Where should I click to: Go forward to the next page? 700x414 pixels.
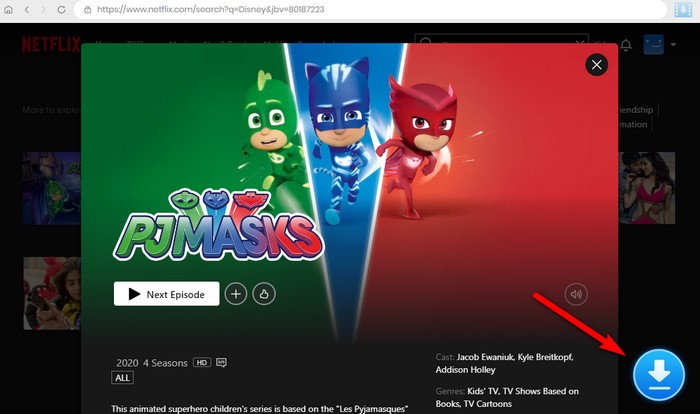tap(43, 9)
